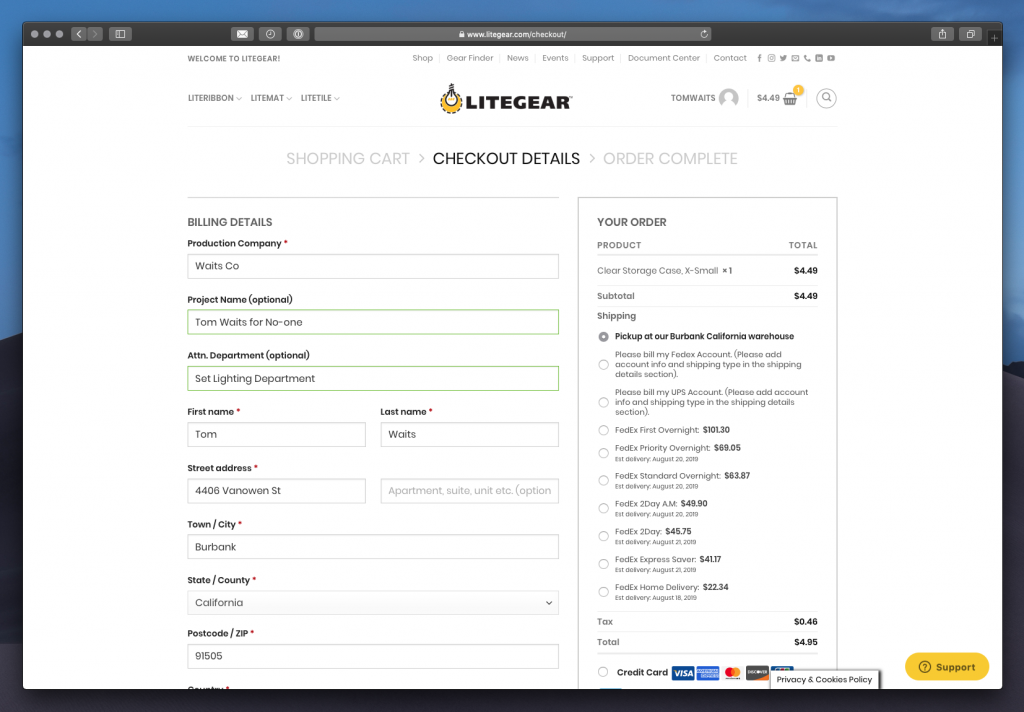Toggle the Safari sidebar button

pyautogui.click(x=120, y=34)
